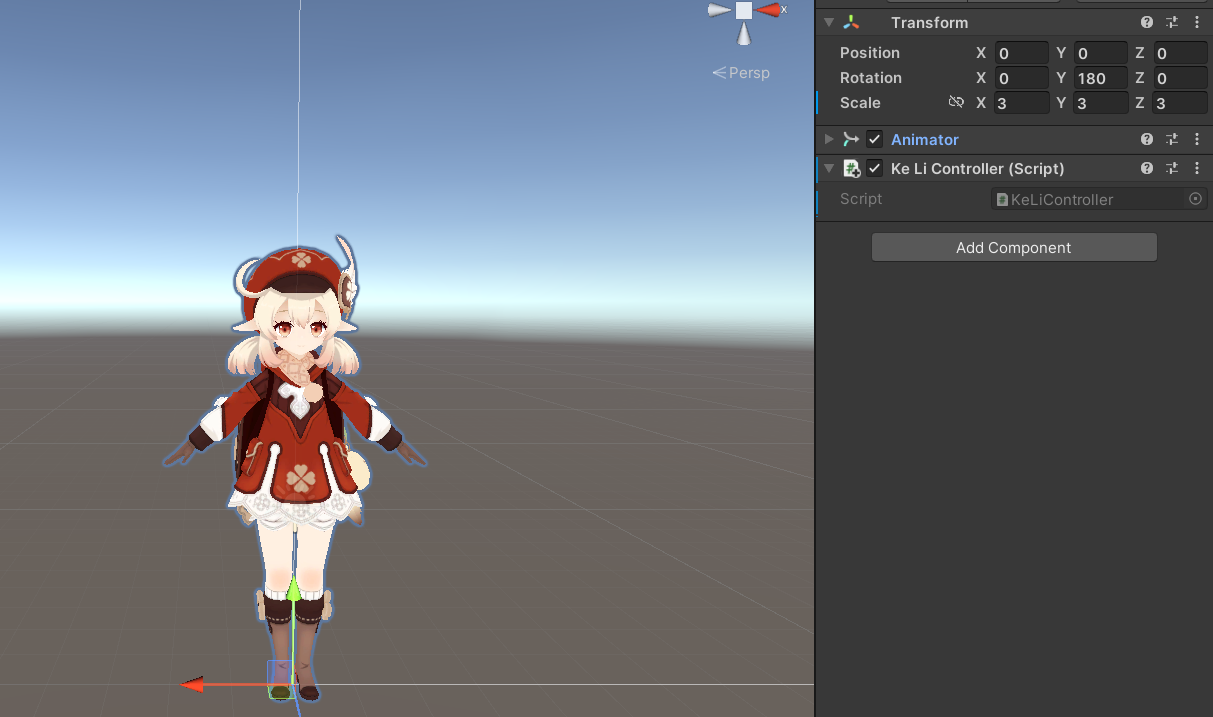Click the Animator component icon
This screenshot has height=717, width=1213.
click(x=851, y=139)
